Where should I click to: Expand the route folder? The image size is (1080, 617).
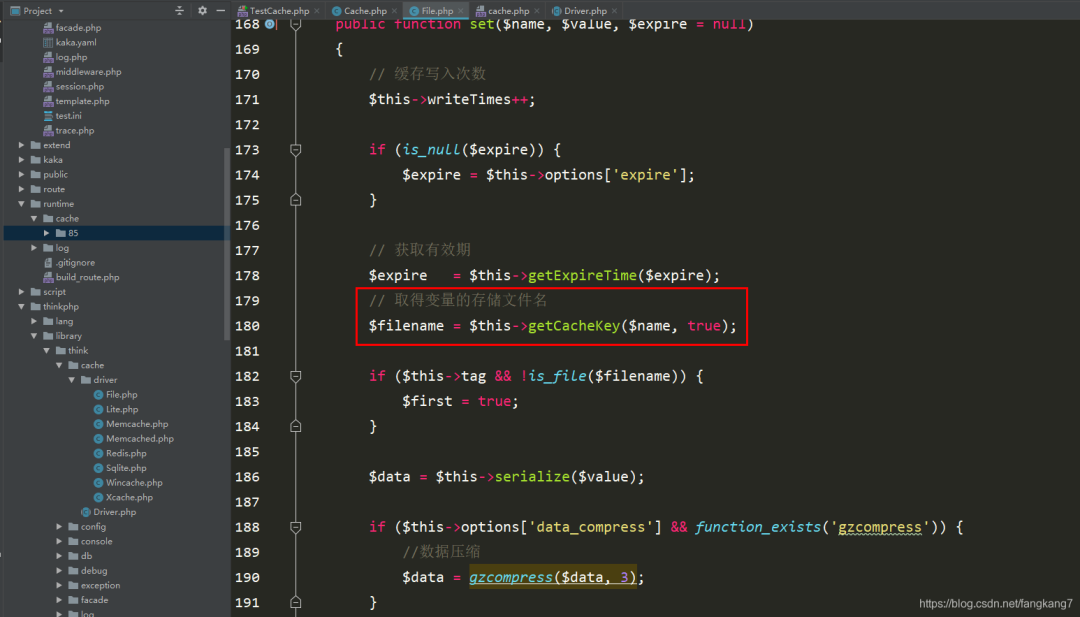point(21,189)
